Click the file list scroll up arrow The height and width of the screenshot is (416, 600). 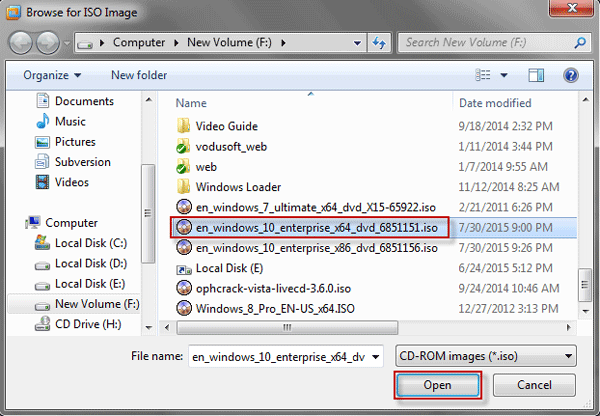click(x=585, y=100)
